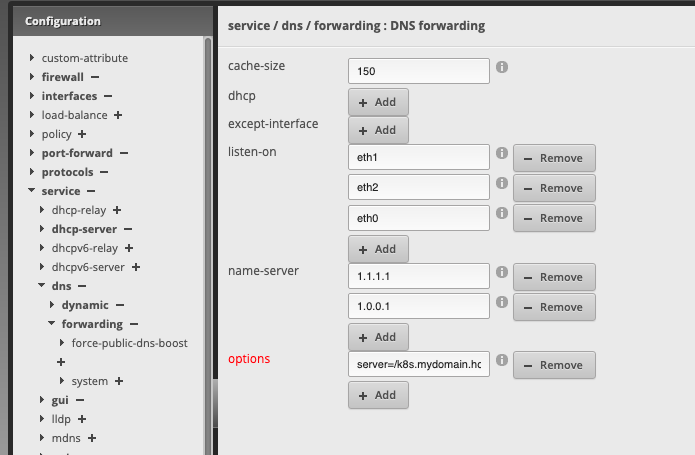Remove the eth2 listen-on interface
This screenshot has height=455, width=695.
(x=554, y=188)
